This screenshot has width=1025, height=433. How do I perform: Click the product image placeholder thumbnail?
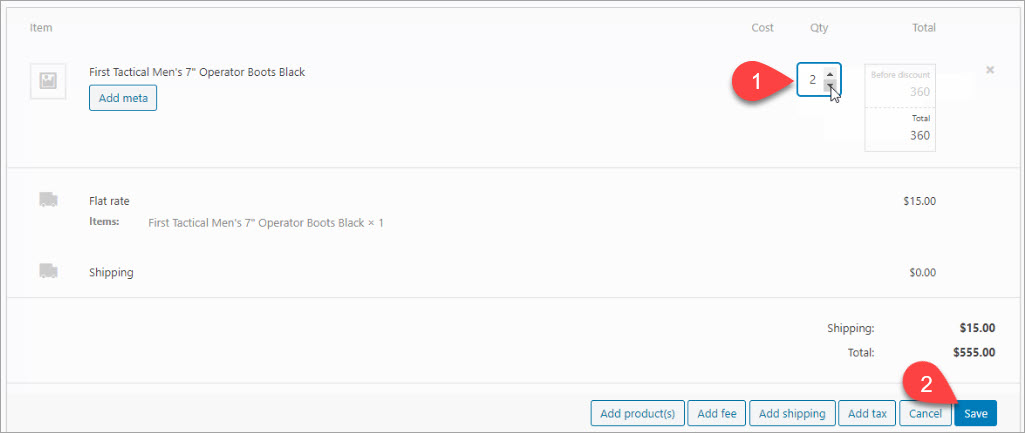(48, 81)
